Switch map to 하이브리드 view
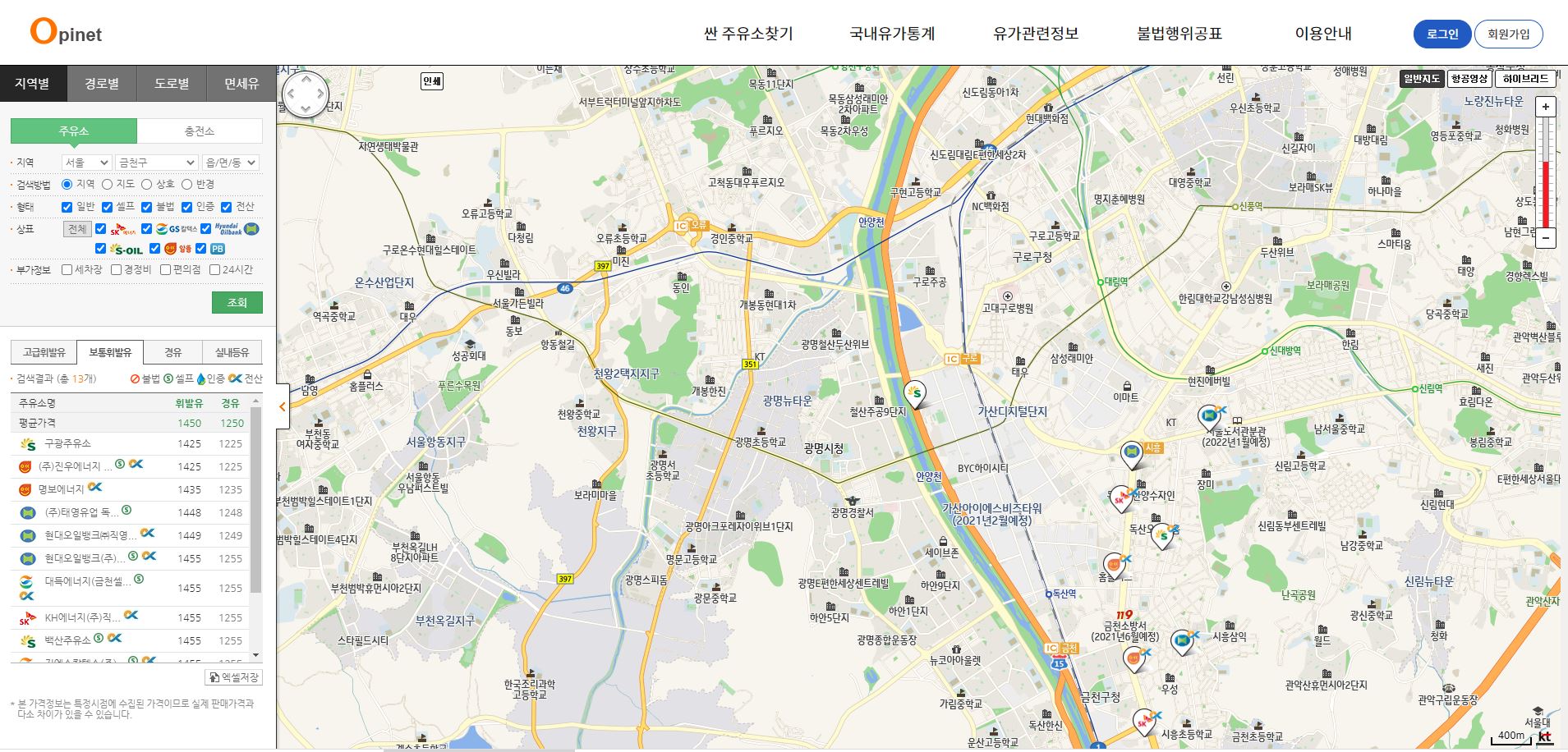This screenshot has width=1568, height=752. [x=1525, y=79]
